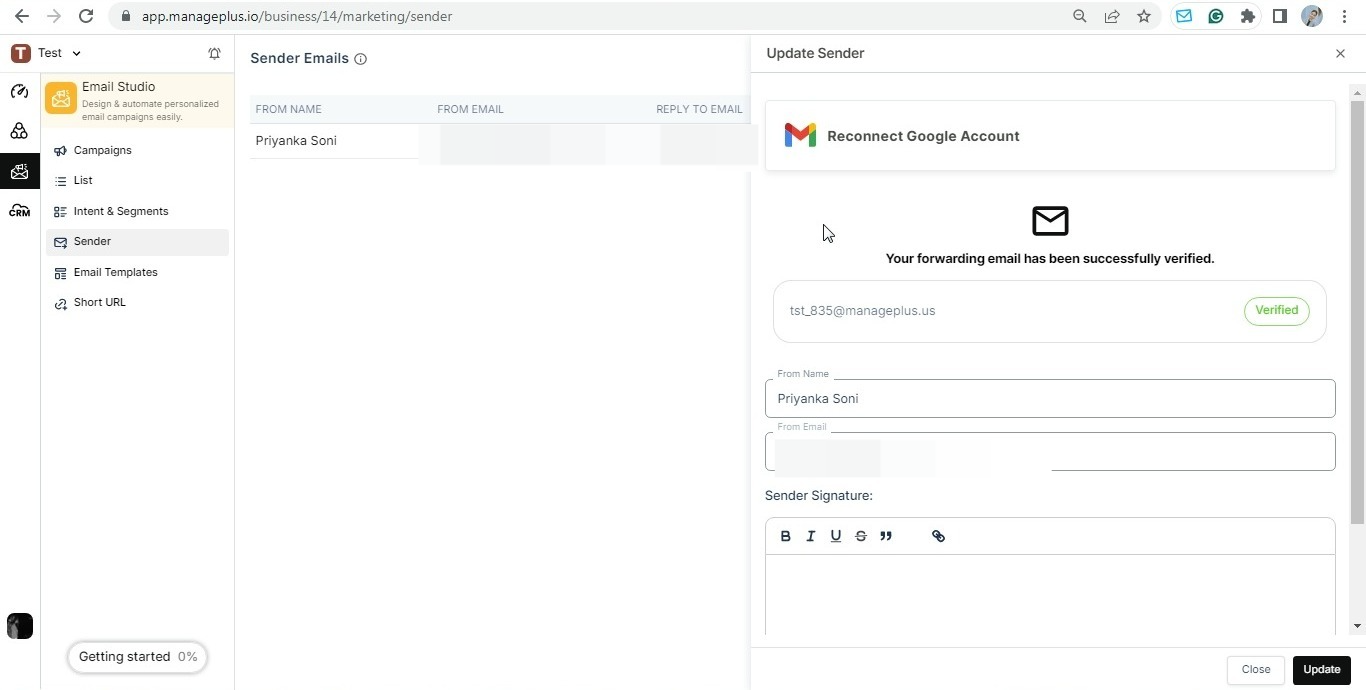Click the user avatar at bottom of sidebar
The width and height of the screenshot is (1366, 690).
20,626
